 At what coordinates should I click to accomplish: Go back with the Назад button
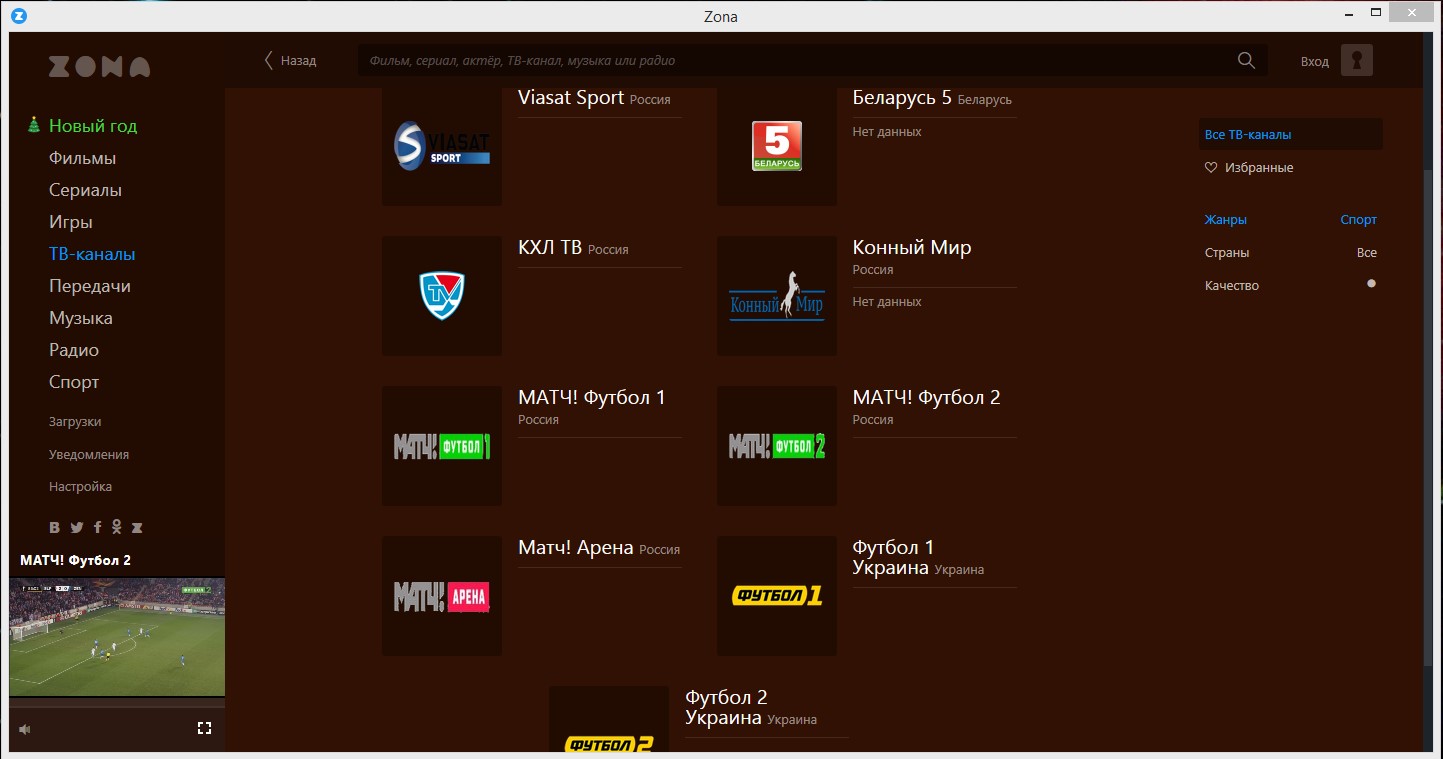tap(289, 60)
